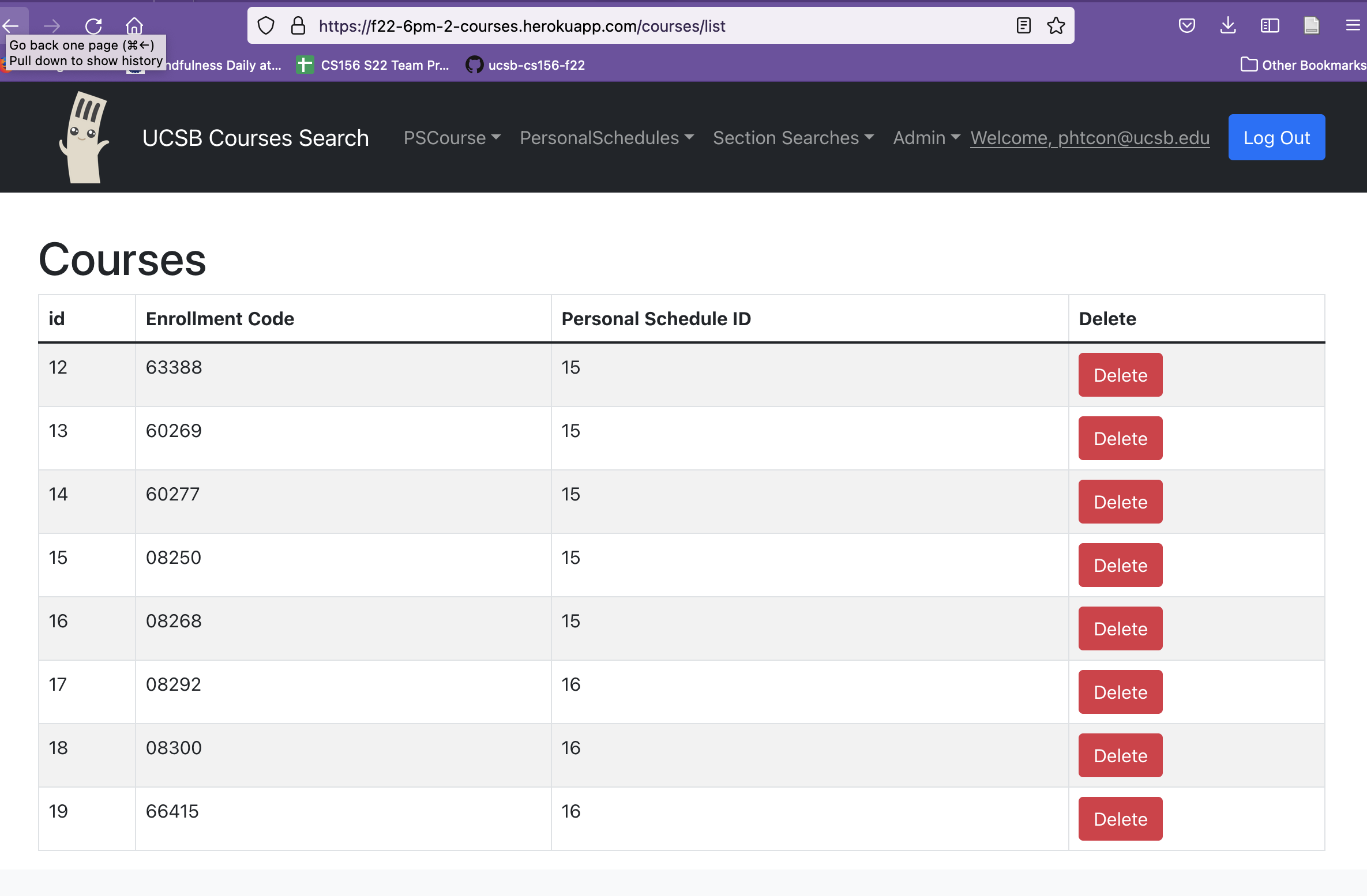Open the Section Searches menu
The image size is (1367, 896).
point(793,138)
